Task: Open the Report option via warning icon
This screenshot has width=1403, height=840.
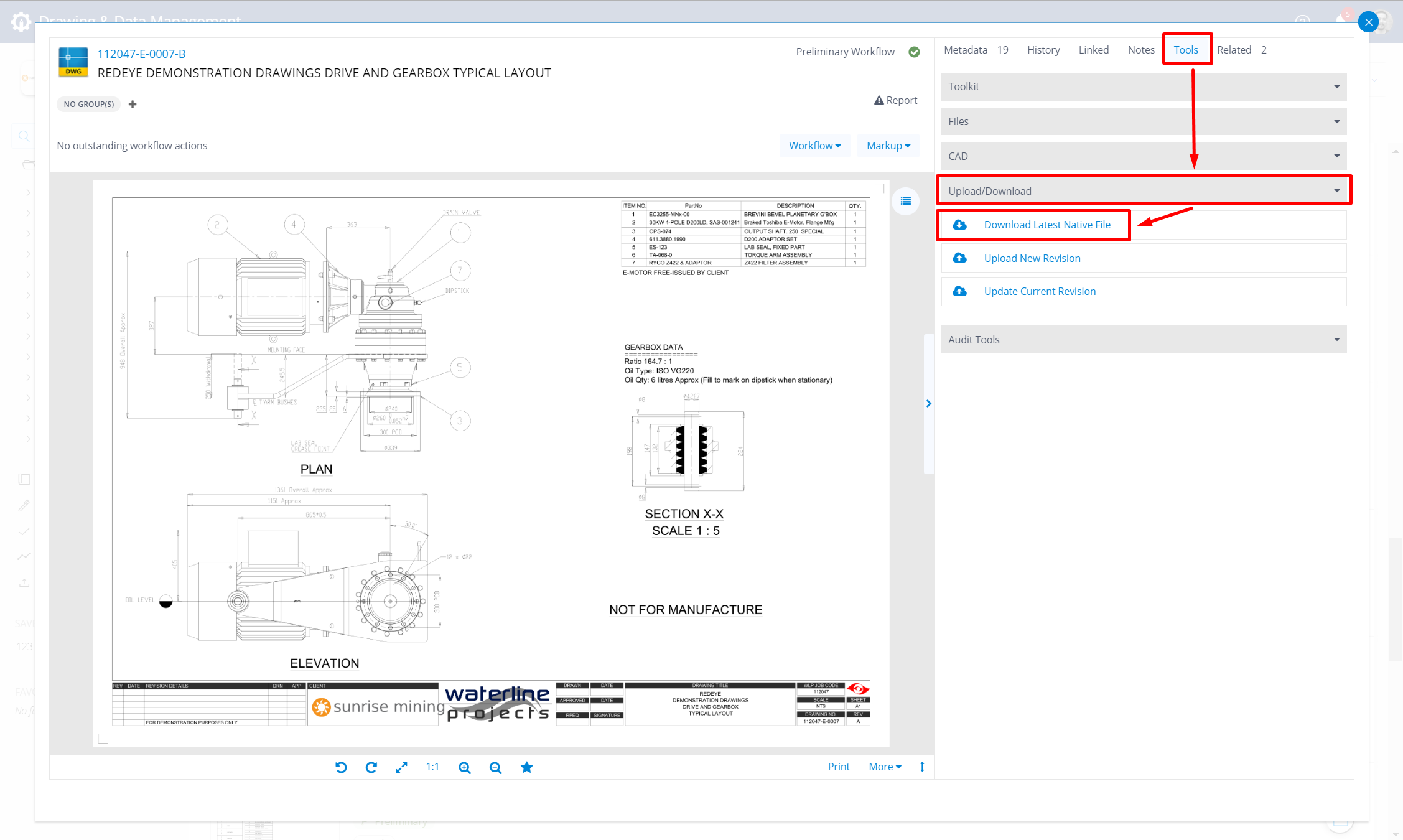Action: pyautogui.click(x=896, y=100)
